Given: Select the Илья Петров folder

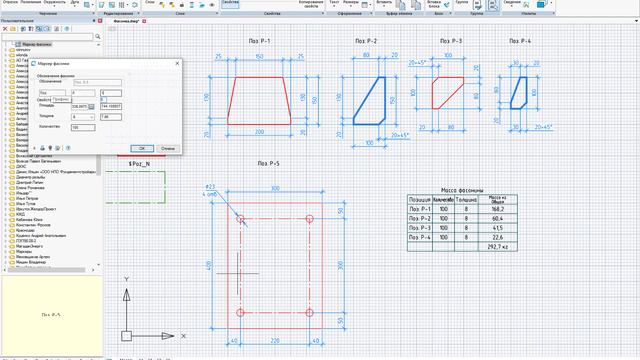Looking at the screenshot, I should pos(27,198).
